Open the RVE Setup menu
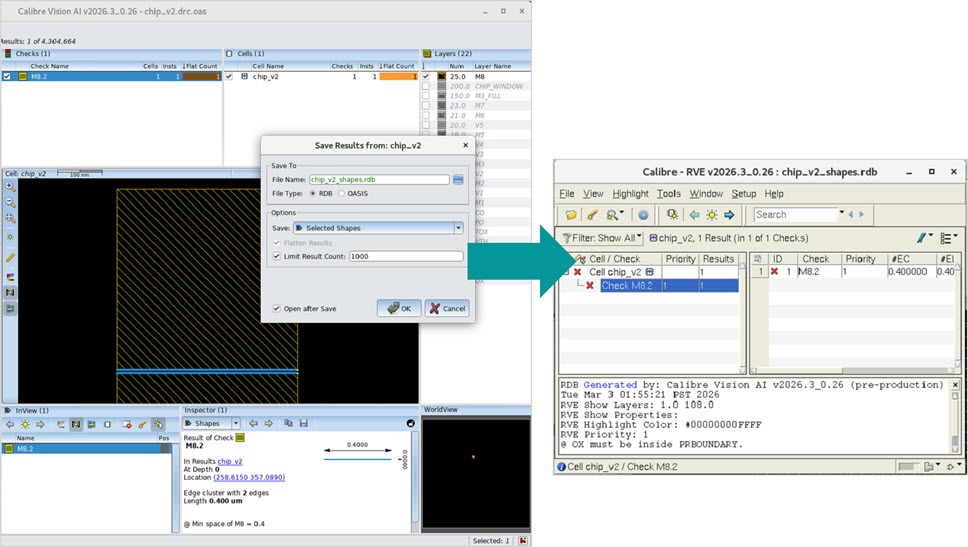 point(744,194)
